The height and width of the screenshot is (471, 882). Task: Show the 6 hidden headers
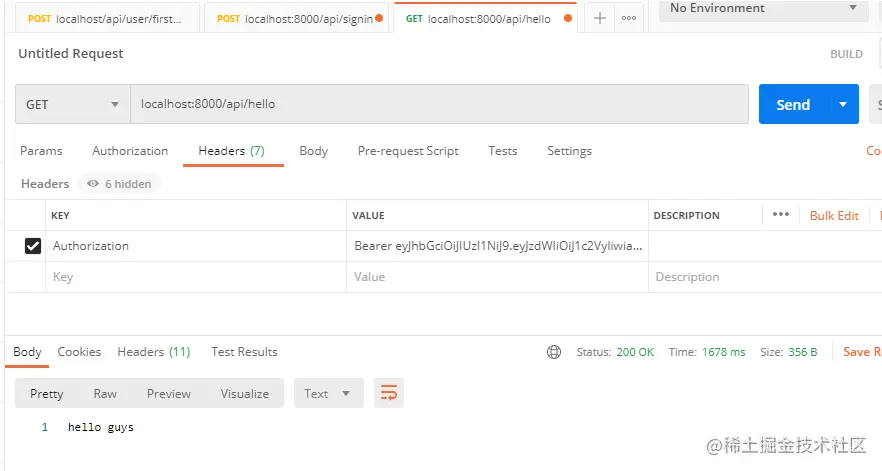tap(120, 184)
